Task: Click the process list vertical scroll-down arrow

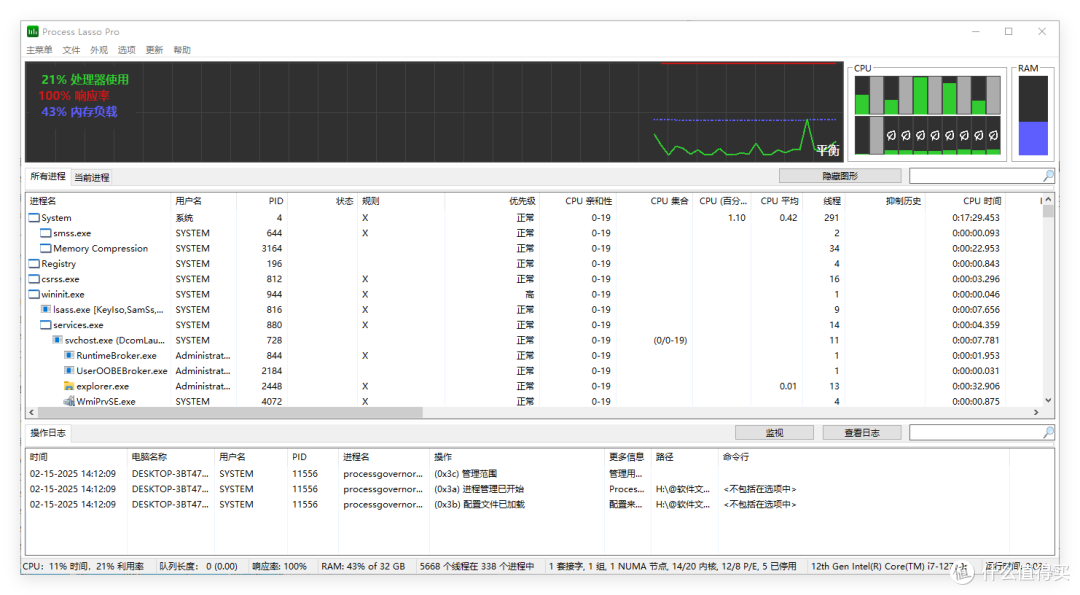Action: (x=1048, y=400)
